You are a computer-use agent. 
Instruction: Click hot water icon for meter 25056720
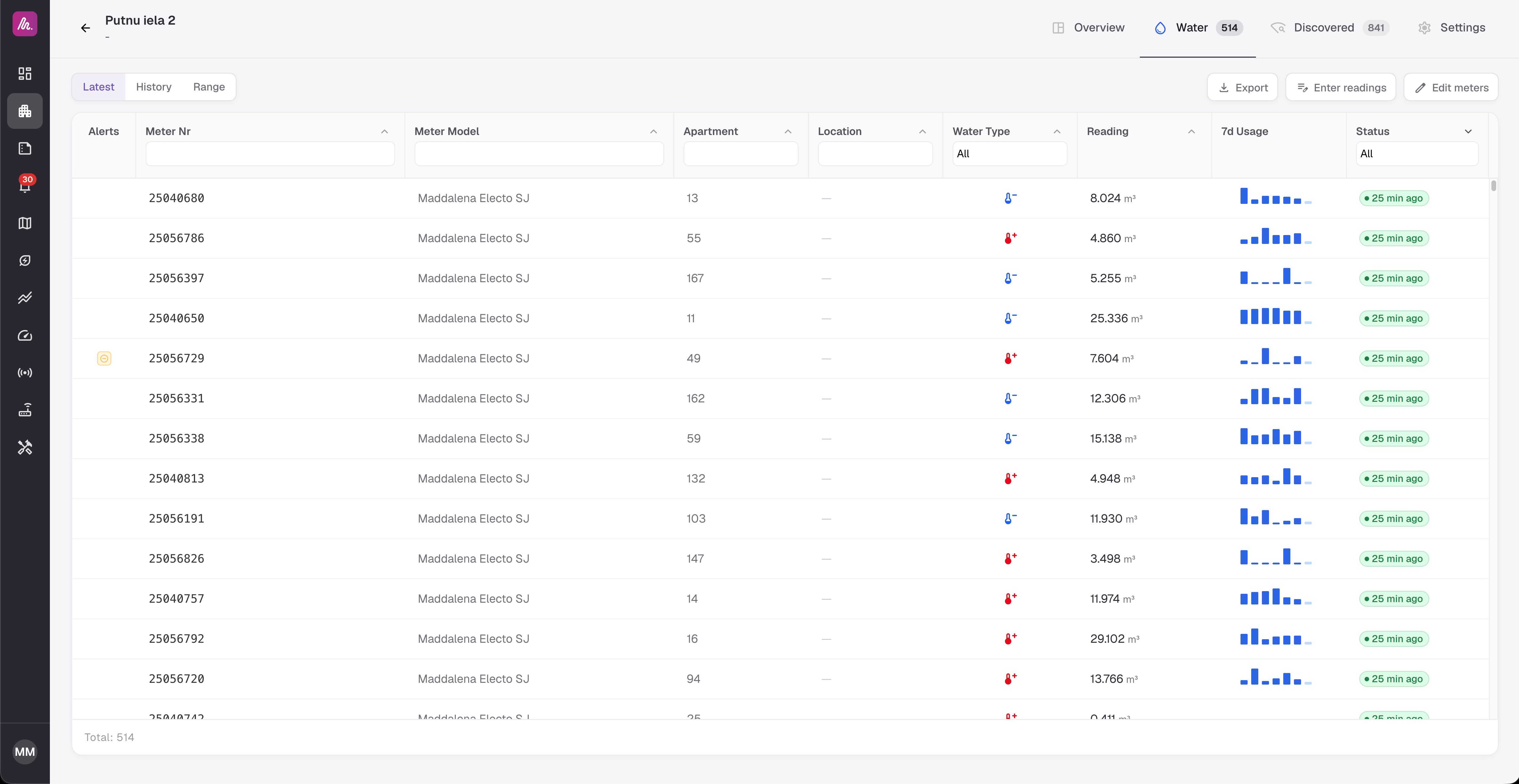click(1010, 679)
